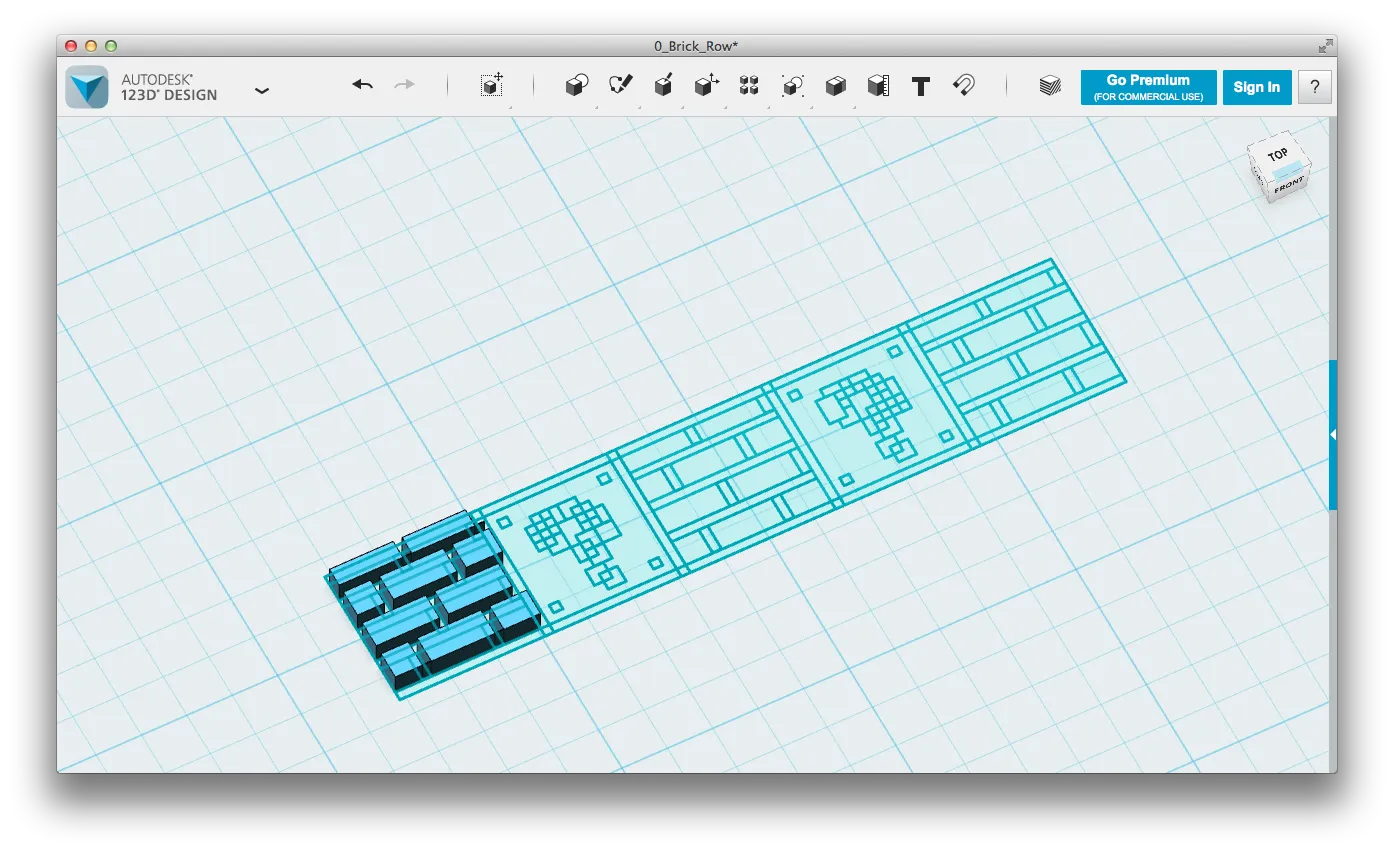Open the Materials panel
This screenshot has width=1394, height=852.
point(1049,86)
